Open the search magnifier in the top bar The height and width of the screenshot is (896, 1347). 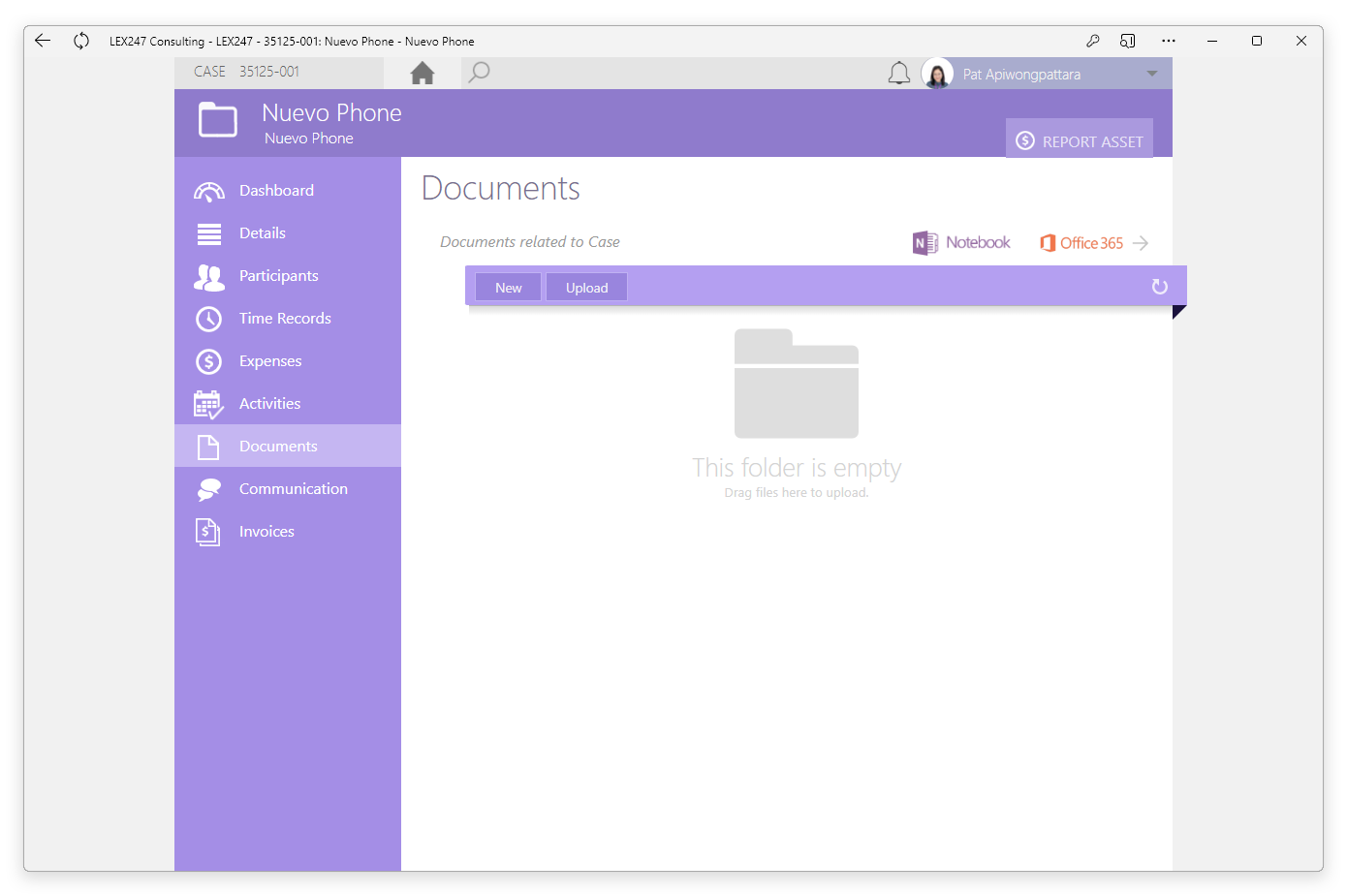pos(479,72)
